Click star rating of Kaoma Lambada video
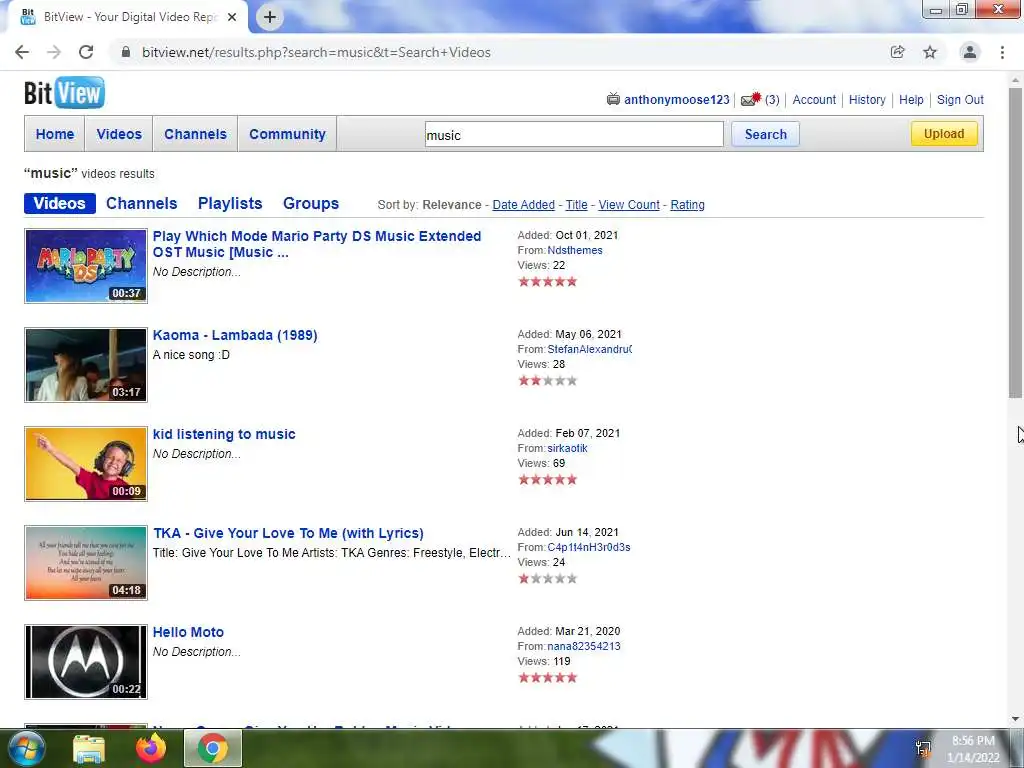This screenshot has height=768, width=1024. 547,381
